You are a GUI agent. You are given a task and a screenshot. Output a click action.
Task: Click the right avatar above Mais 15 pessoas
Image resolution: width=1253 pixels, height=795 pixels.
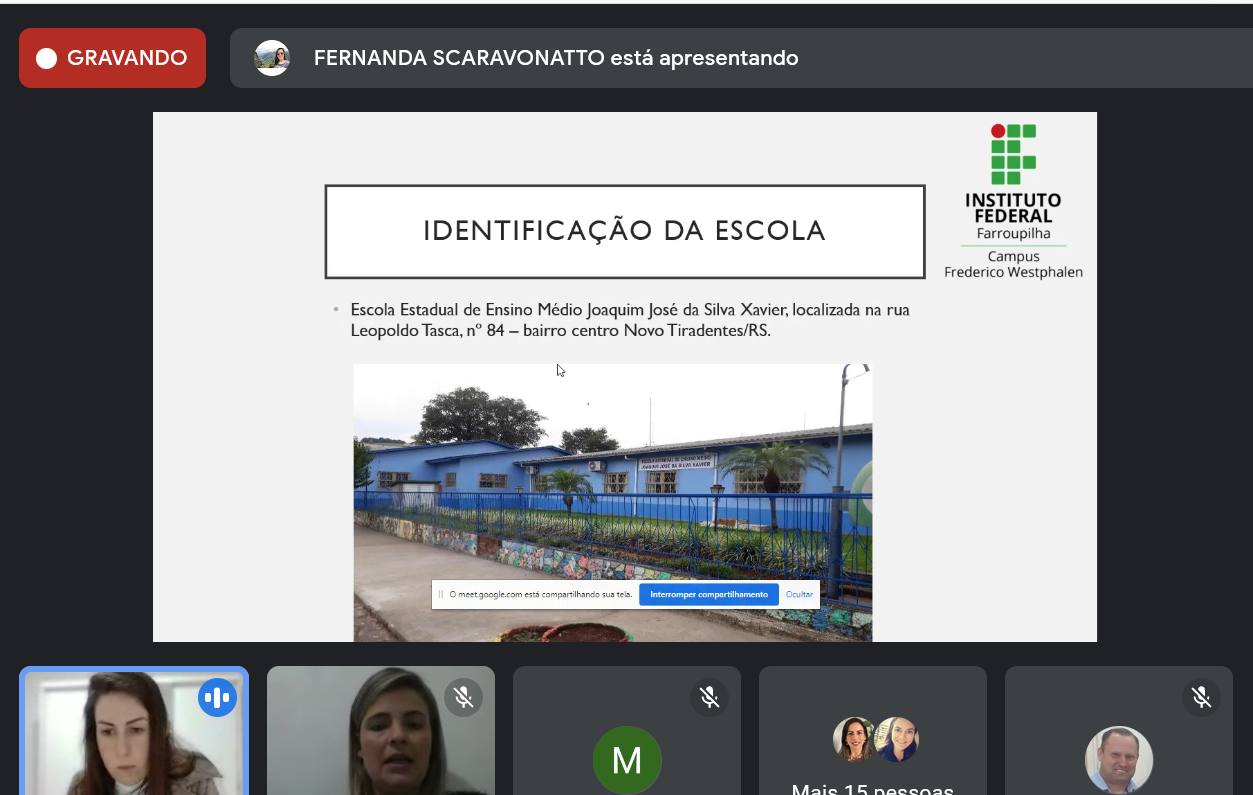tap(897, 740)
